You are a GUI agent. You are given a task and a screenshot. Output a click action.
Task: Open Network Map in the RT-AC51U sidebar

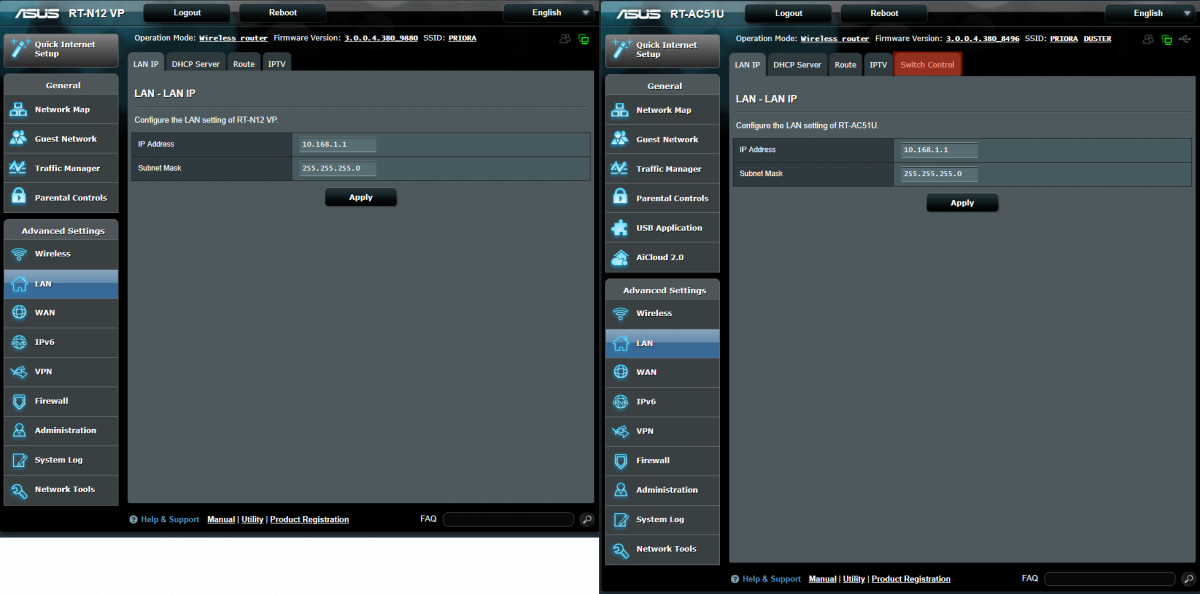(x=663, y=110)
